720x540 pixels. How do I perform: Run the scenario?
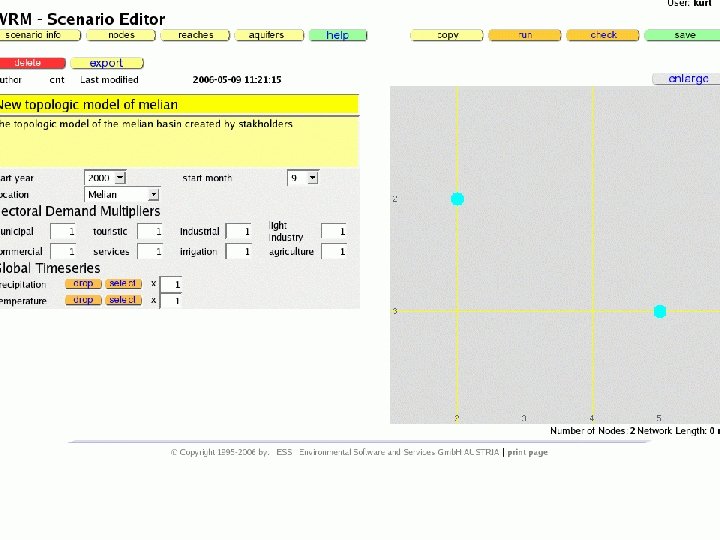(525, 35)
